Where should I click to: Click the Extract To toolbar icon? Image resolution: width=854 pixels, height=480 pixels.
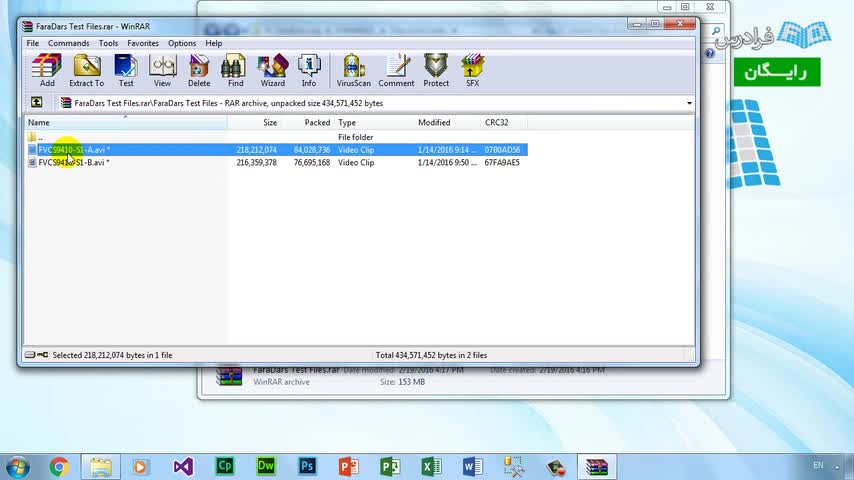(87, 70)
